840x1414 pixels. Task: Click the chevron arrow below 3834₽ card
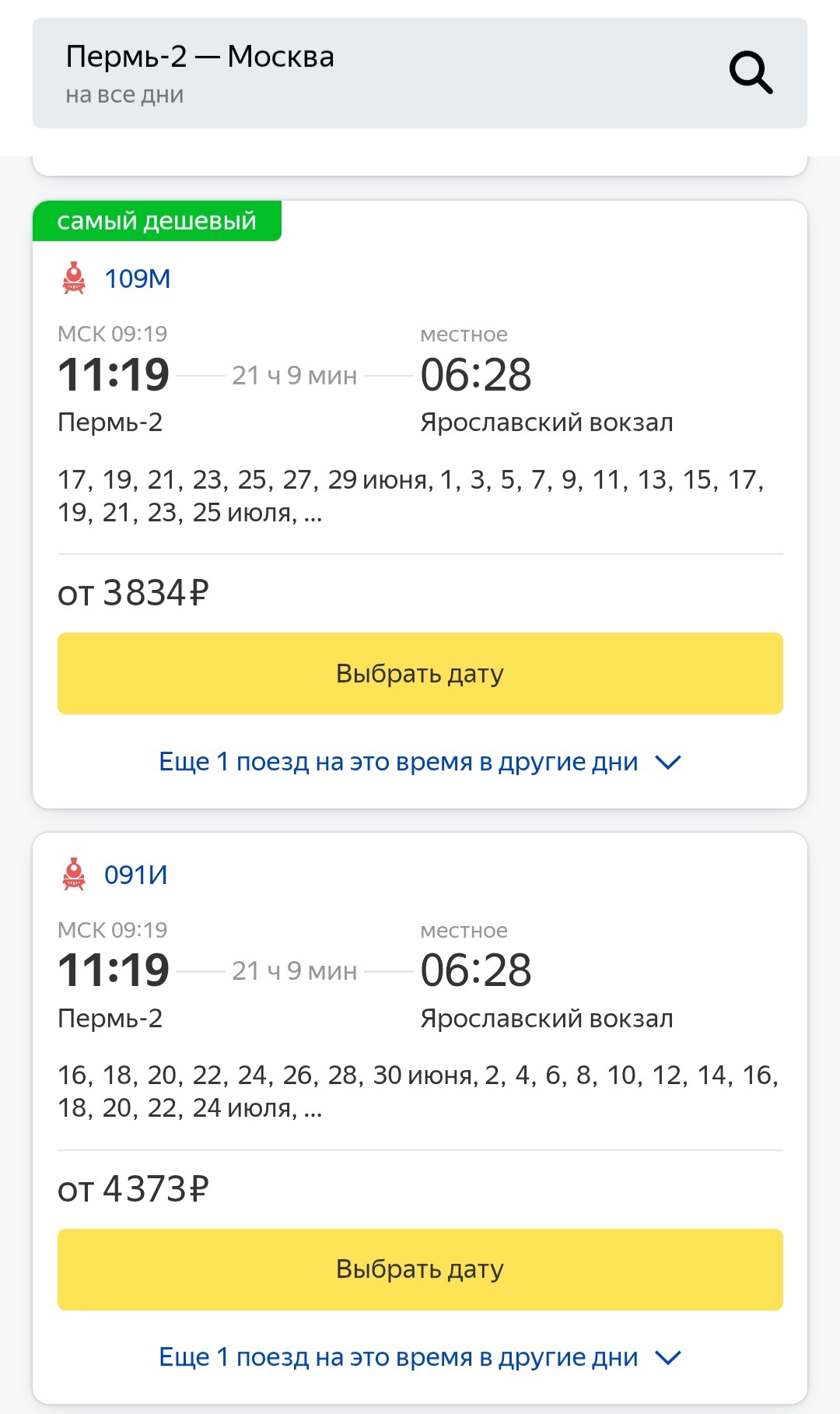pyautogui.click(x=668, y=763)
